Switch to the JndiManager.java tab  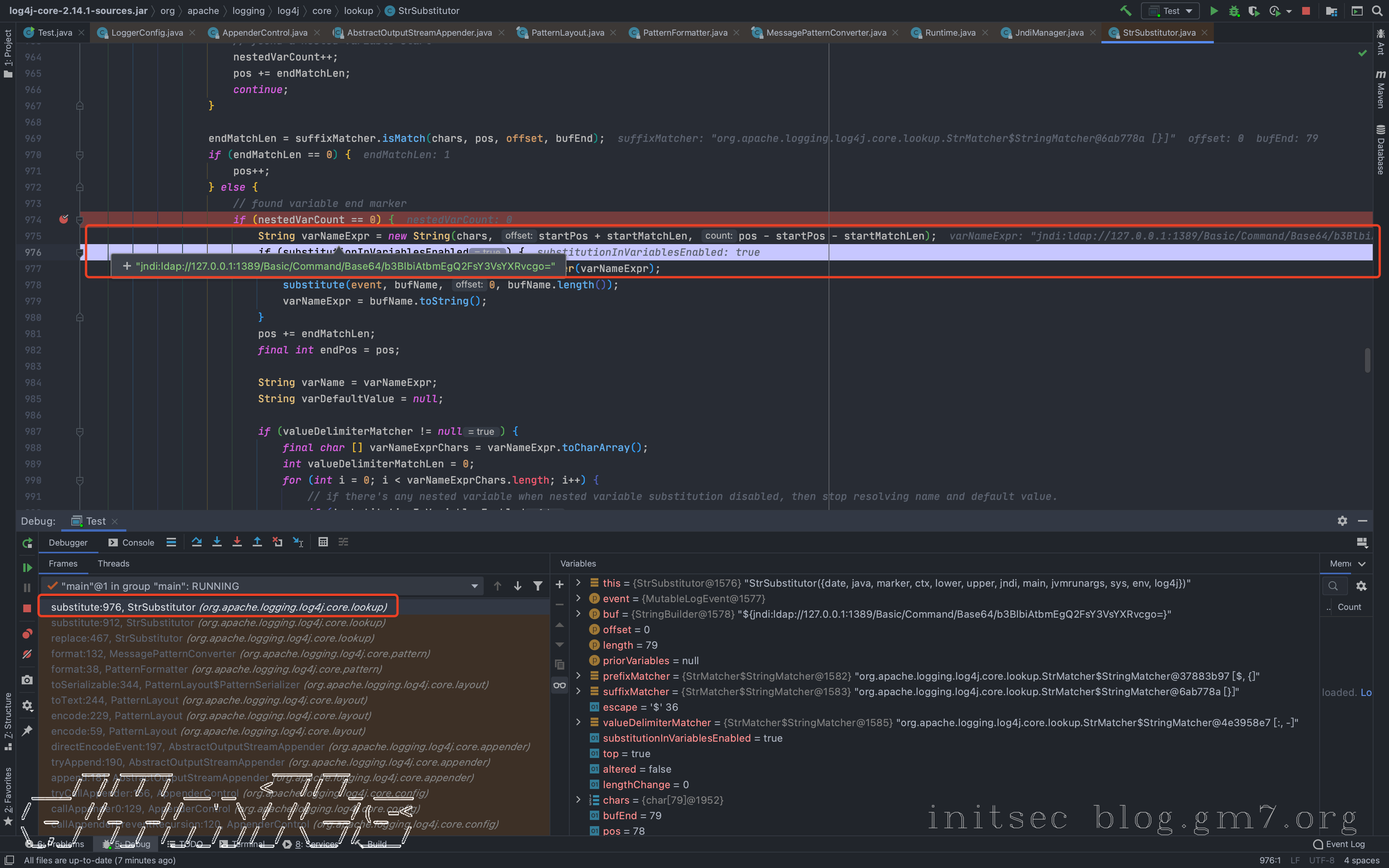(x=1049, y=33)
